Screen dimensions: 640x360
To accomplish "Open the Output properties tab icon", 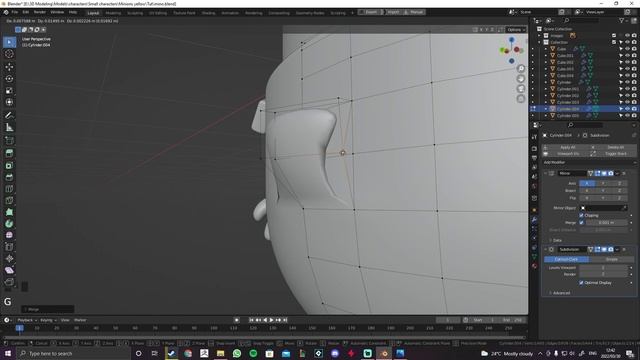I will [534, 158].
